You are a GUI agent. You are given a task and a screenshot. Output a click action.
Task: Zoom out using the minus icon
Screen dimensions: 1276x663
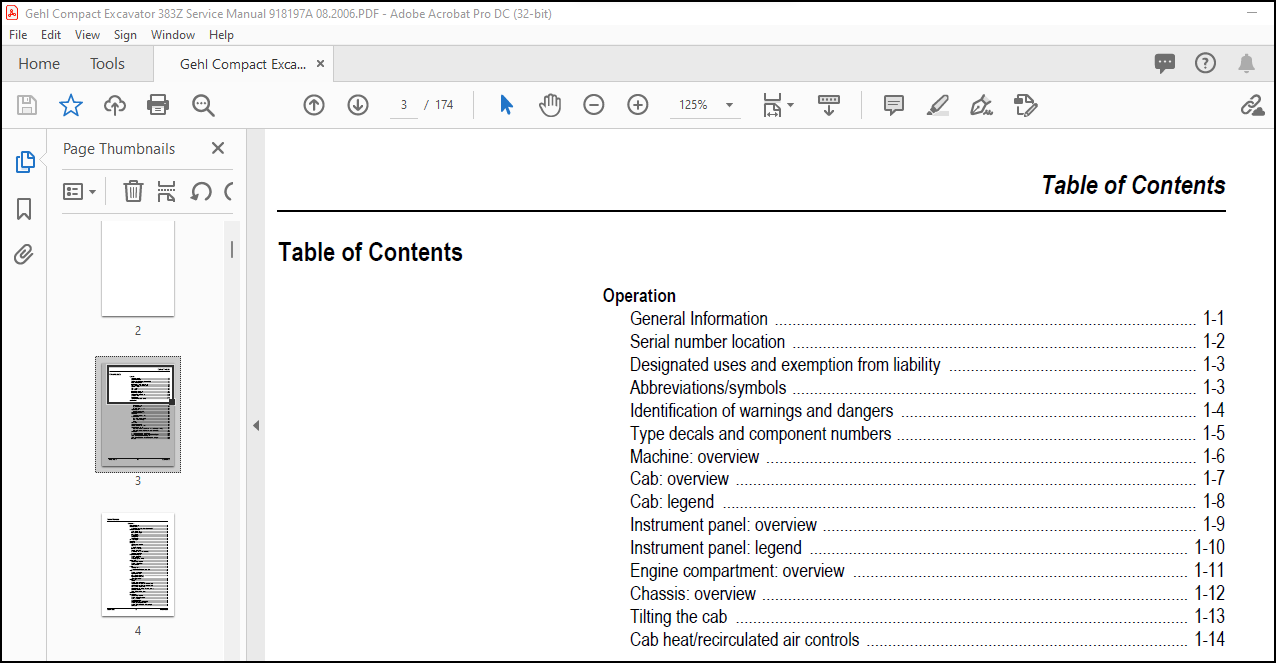(594, 105)
